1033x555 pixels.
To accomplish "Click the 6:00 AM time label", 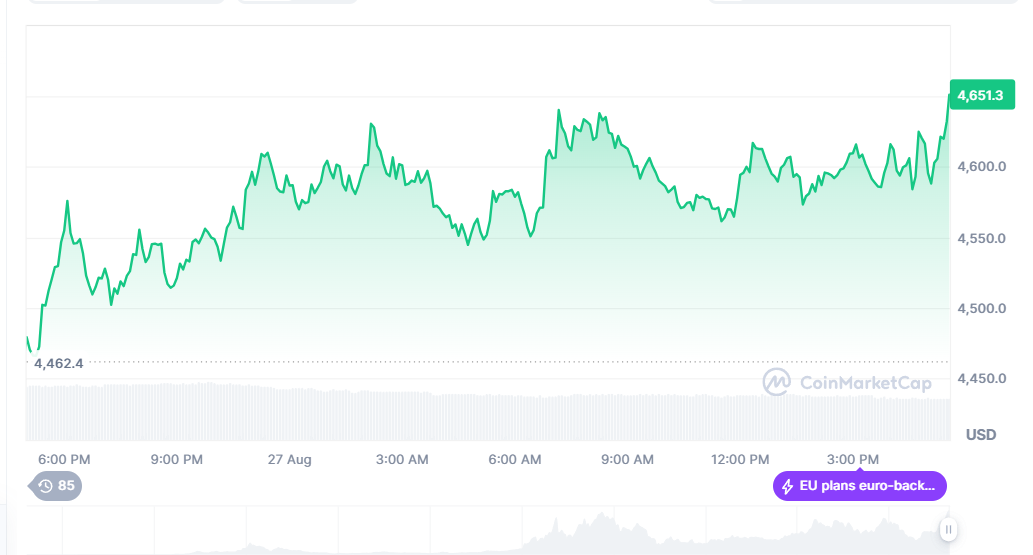I will (x=515, y=459).
